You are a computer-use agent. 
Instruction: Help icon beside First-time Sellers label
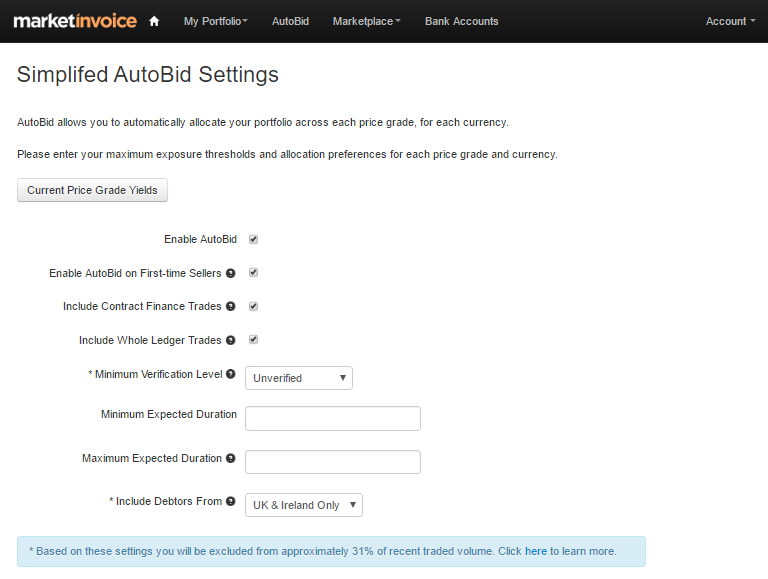point(231,273)
